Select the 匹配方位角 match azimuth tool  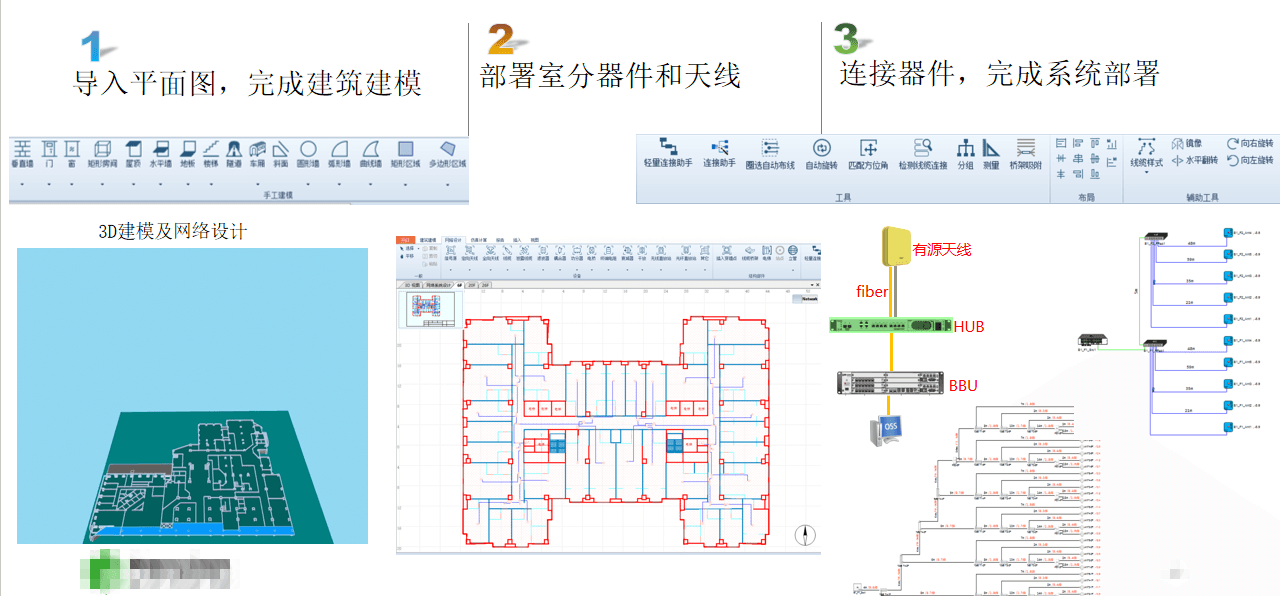pos(868,153)
